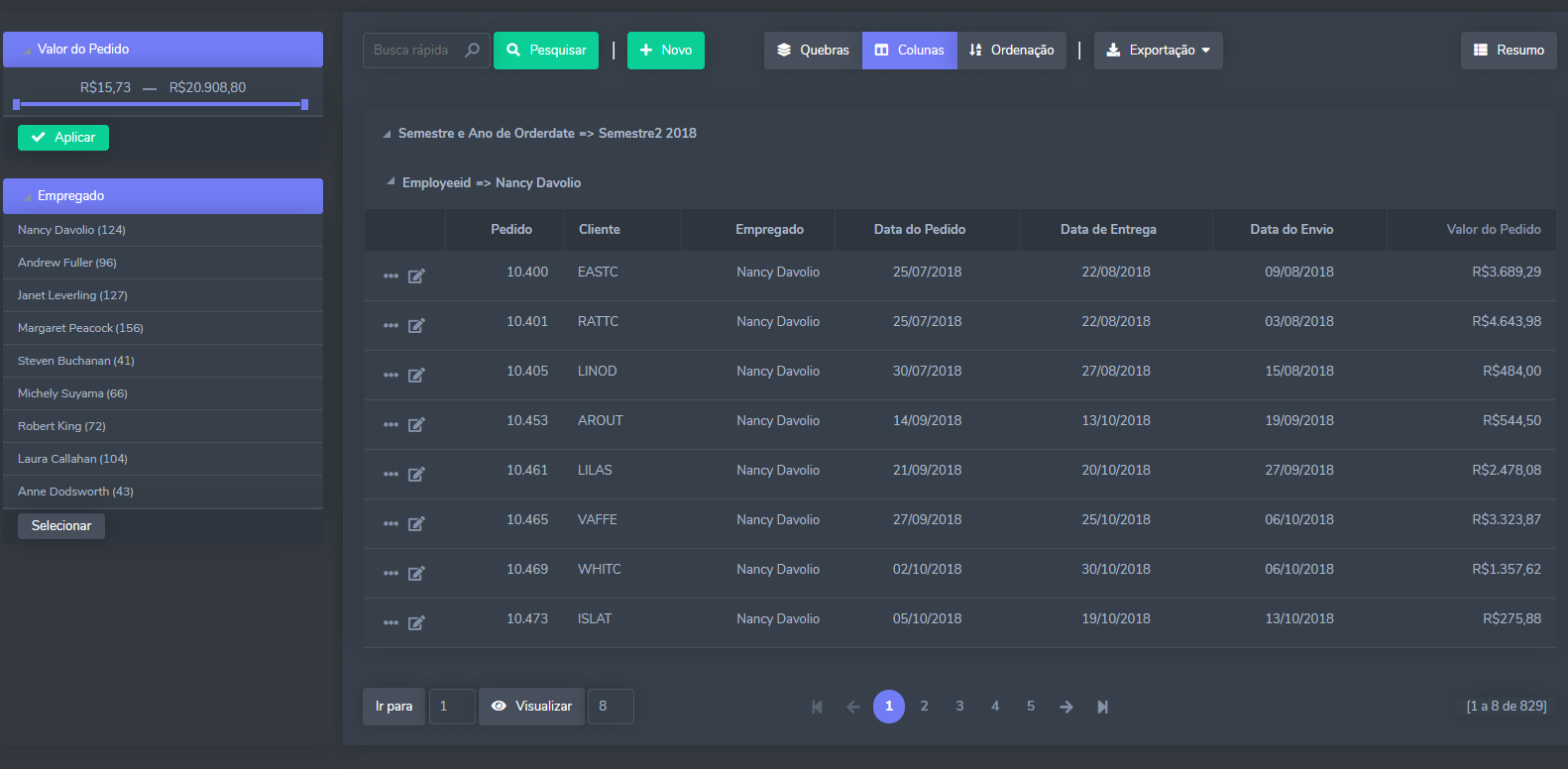Open the Exportação dropdown
Image resolution: width=1568 pixels, height=769 pixels.
coord(1159,51)
